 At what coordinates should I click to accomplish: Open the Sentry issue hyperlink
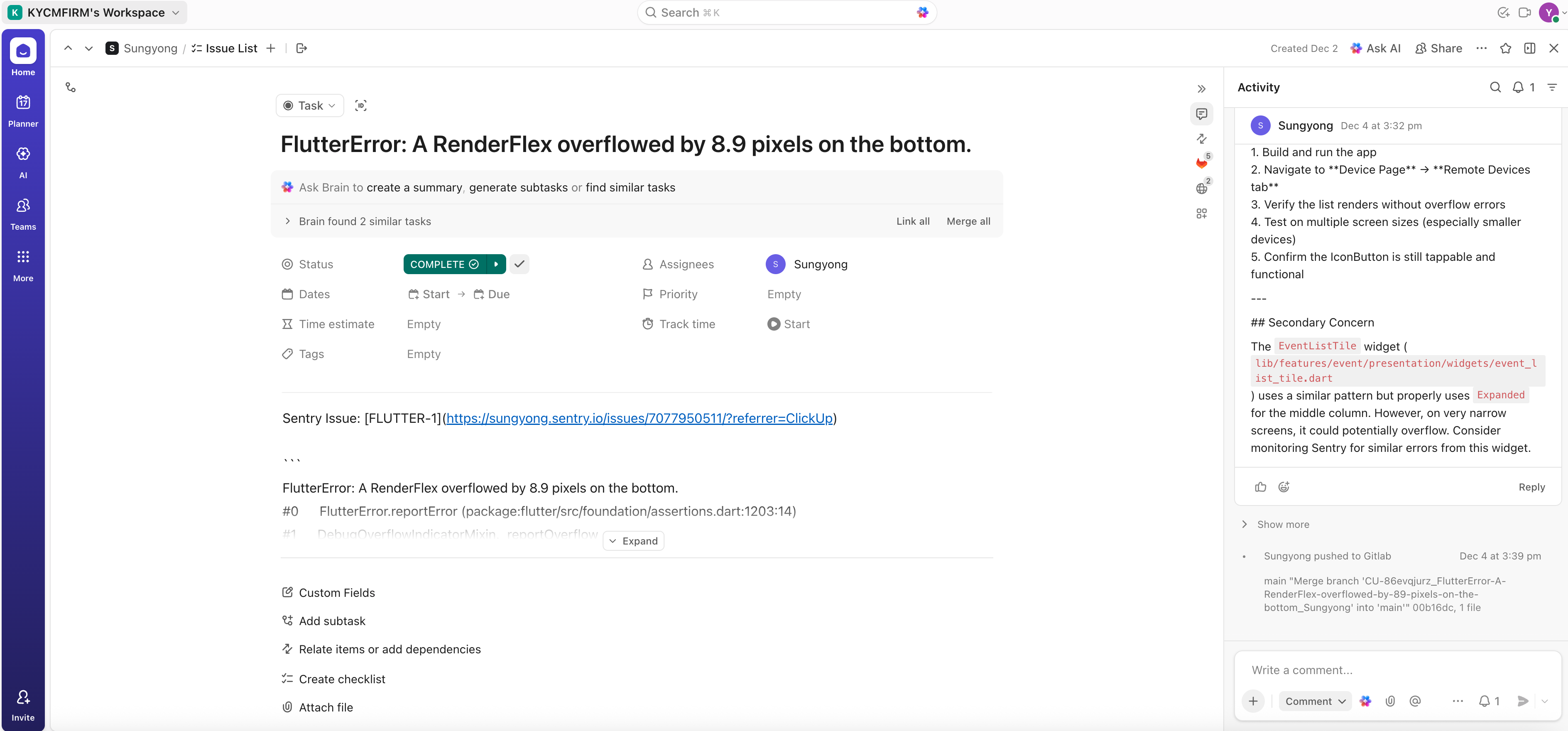639,418
